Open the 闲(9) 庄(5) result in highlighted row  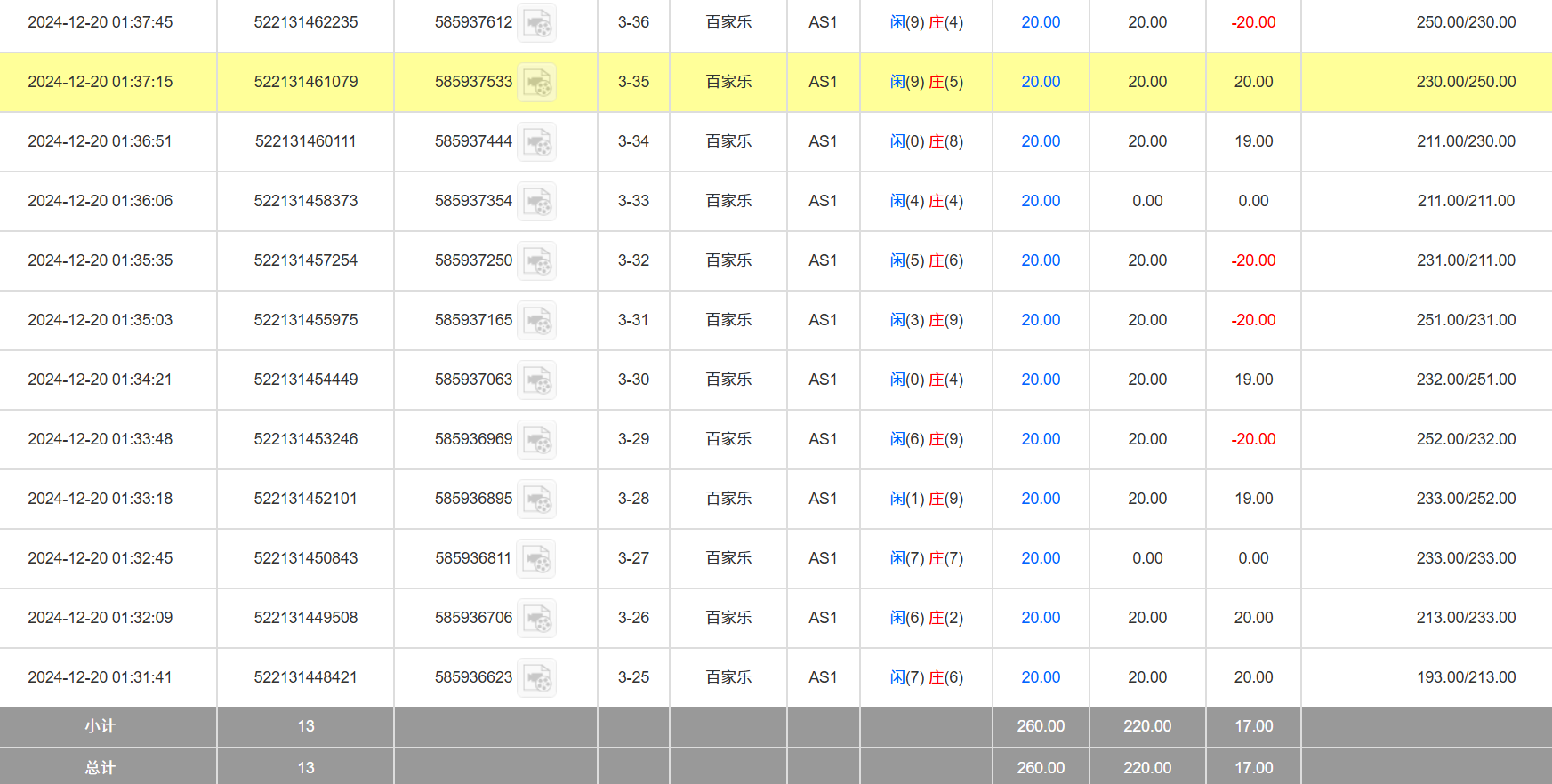coord(926,82)
